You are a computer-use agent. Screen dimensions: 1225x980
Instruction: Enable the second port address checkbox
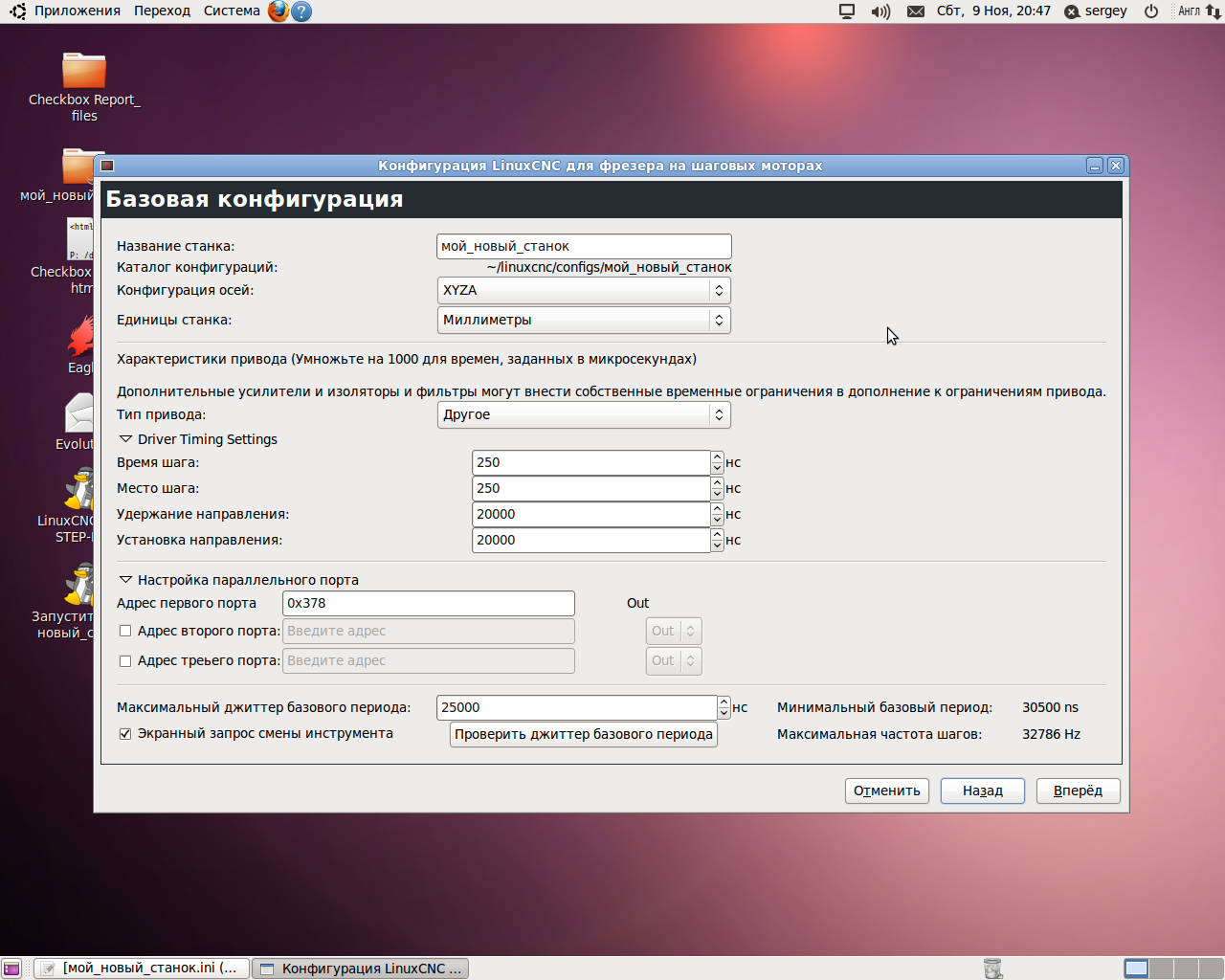[x=125, y=631]
